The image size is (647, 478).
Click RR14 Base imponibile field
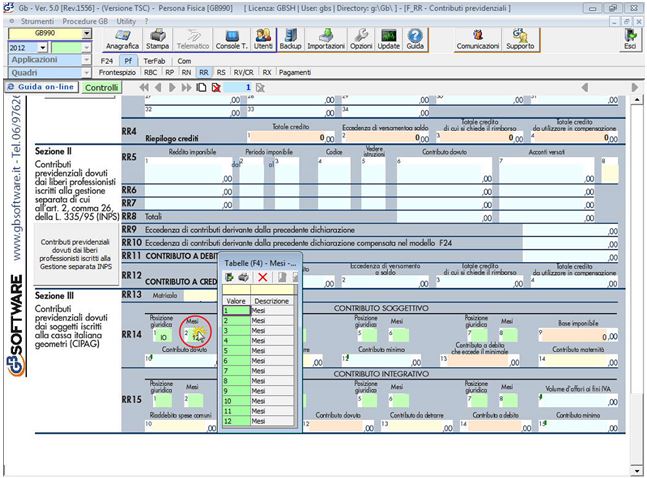click(578, 335)
